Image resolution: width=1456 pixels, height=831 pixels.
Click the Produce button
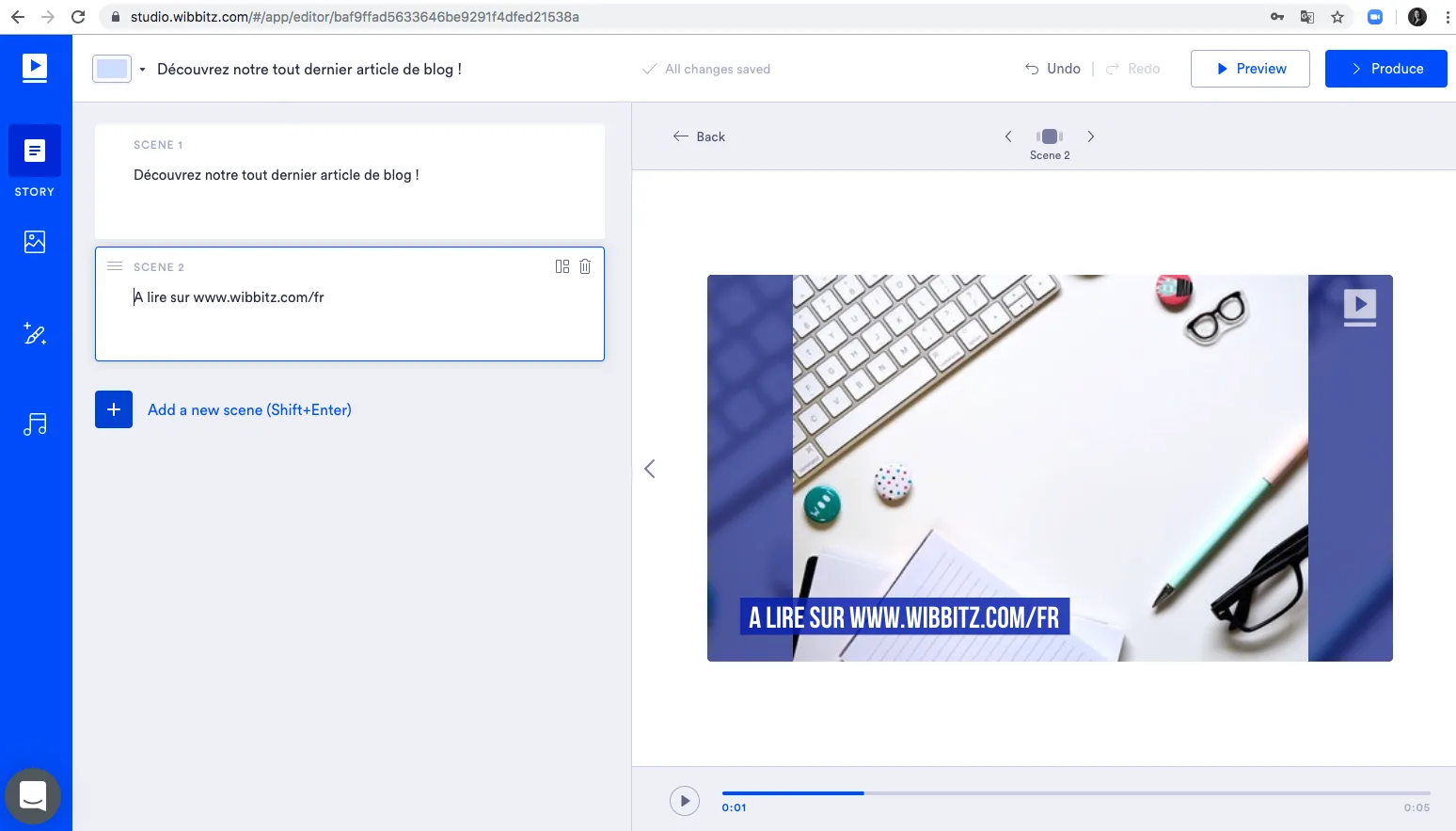[1386, 69]
